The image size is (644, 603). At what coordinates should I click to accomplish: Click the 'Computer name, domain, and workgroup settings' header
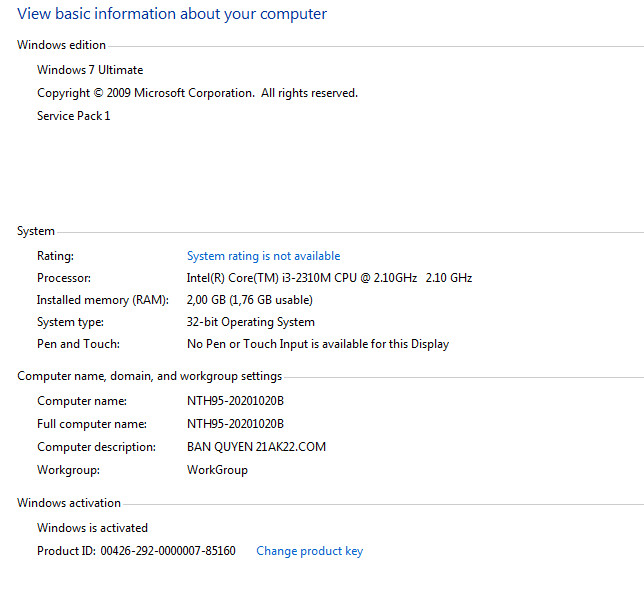click(x=150, y=376)
